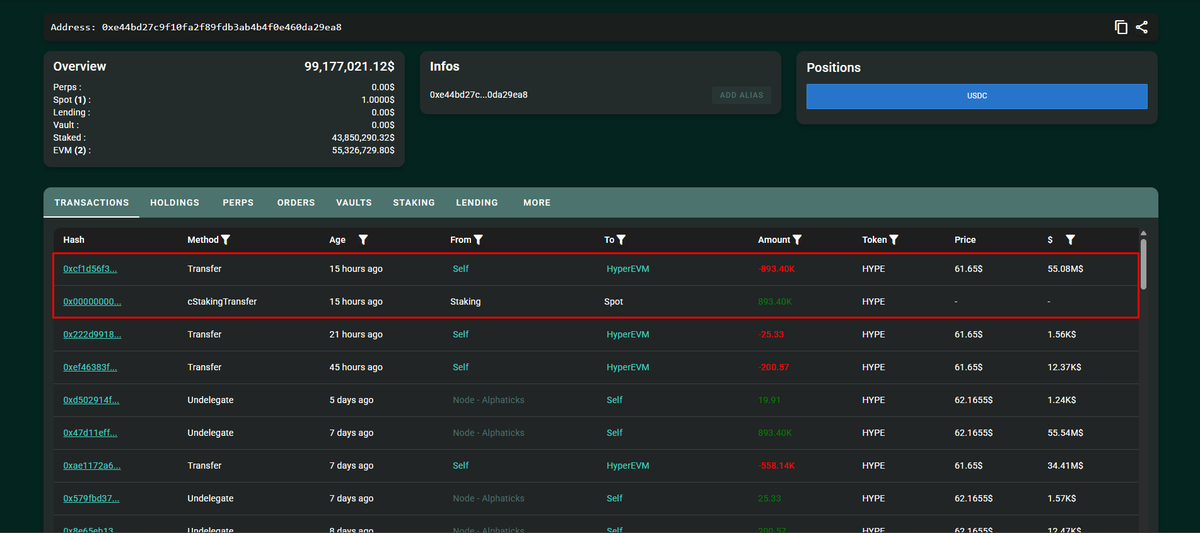The image size is (1200, 533).
Task: Click the Hash column header
Action: [73, 240]
